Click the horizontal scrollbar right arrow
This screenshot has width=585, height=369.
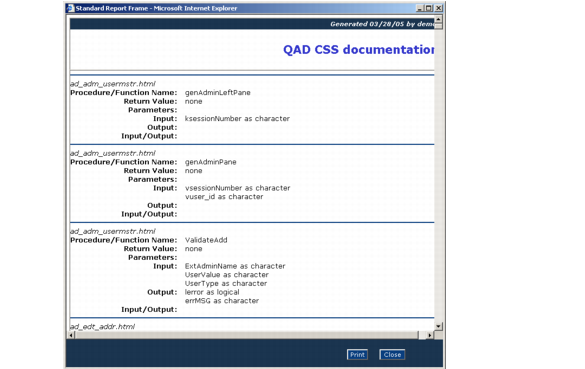430,335
